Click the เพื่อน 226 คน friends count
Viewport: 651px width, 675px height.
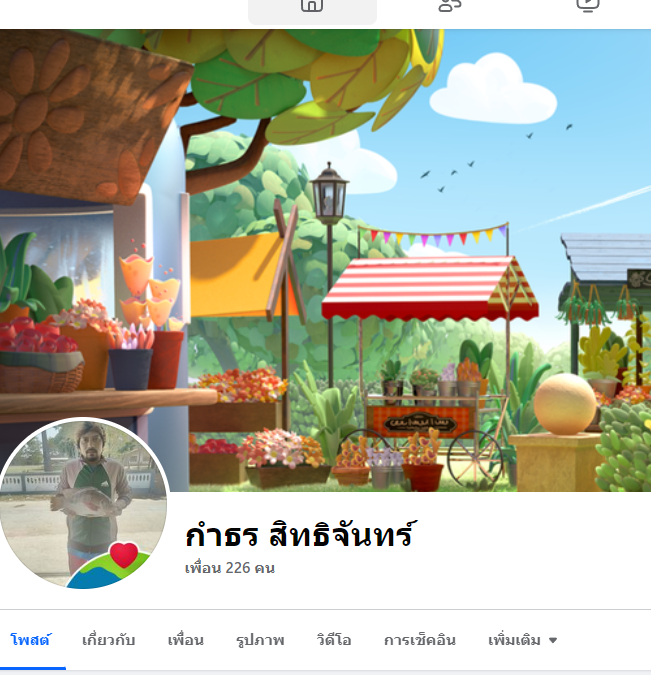pos(229,568)
